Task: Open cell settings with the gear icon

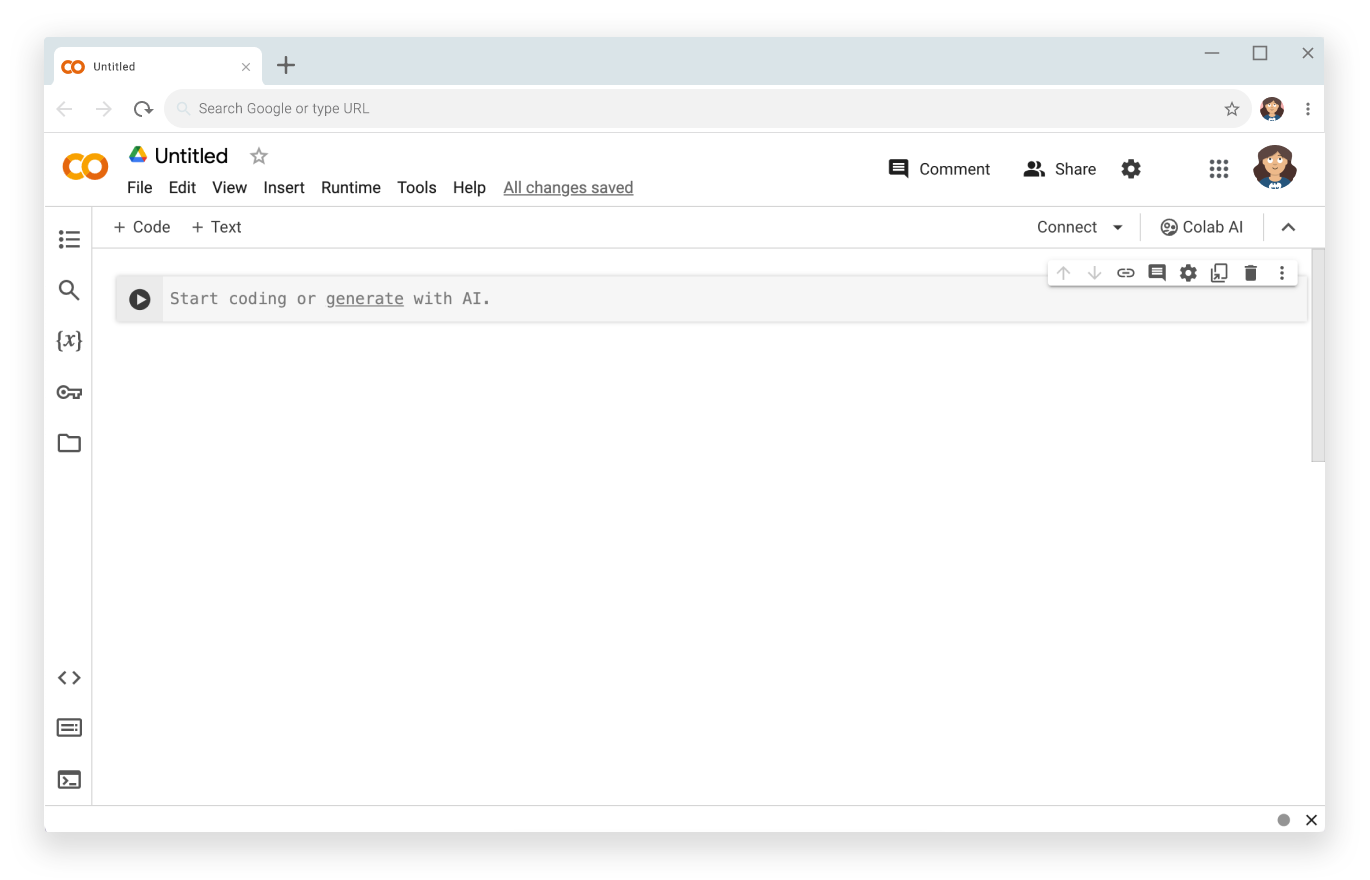Action: point(1187,272)
